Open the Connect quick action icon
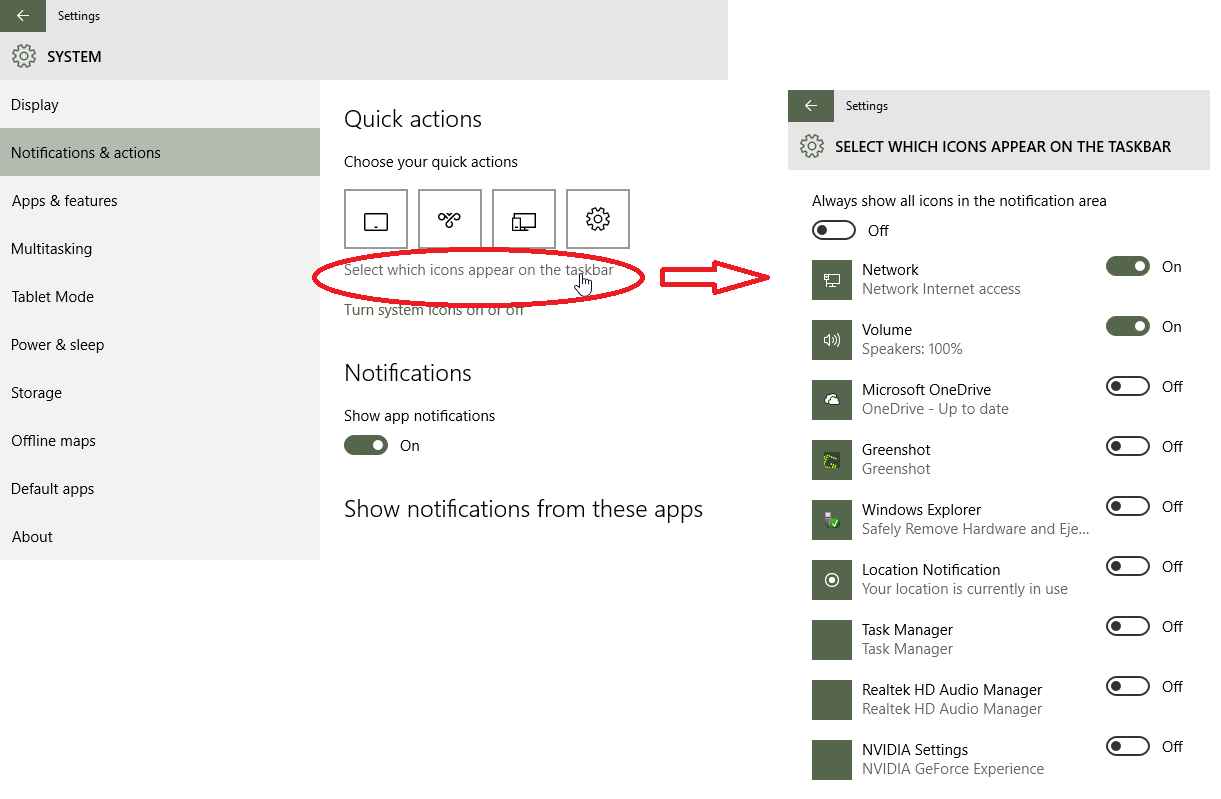Image resolution: width=1221 pixels, height=799 pixels. tap(523, 219)
